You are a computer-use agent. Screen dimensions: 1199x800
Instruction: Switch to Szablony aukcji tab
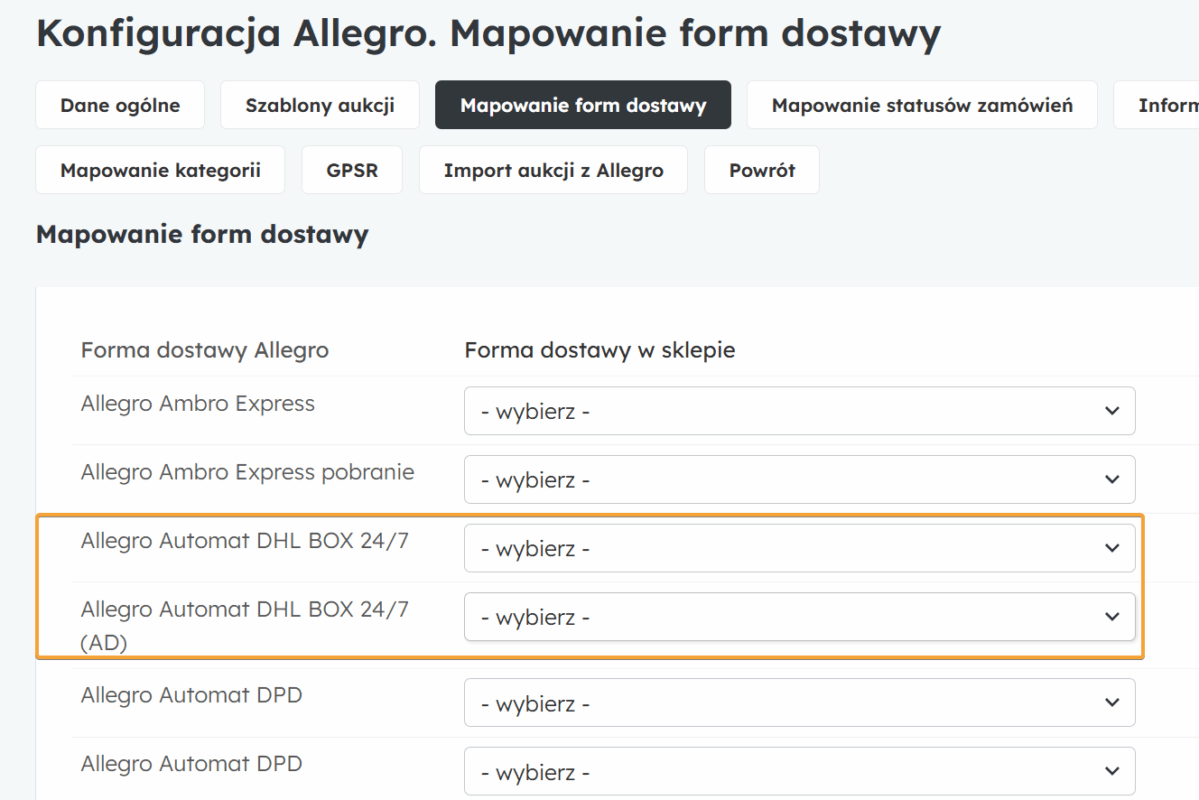320,105
